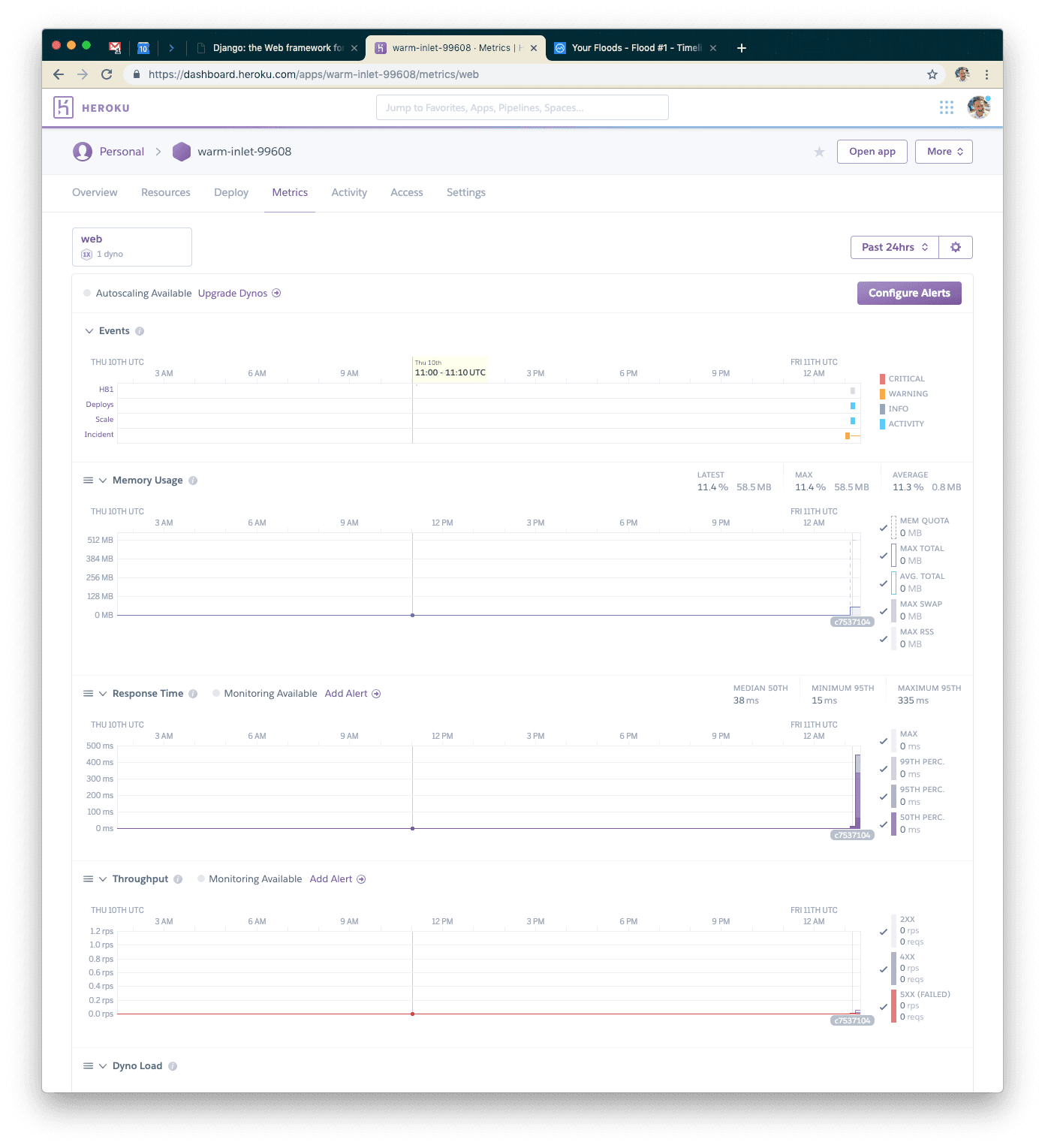Click the Configure Alerts button
This screenshot has height=1148, width=1045.
[908, 293]
